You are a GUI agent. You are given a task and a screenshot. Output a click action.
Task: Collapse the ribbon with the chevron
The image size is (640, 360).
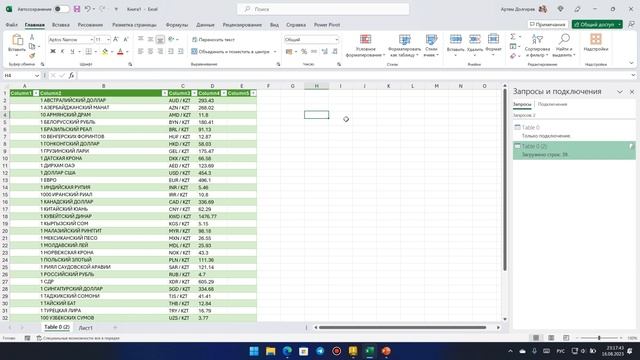pos(631,63)
